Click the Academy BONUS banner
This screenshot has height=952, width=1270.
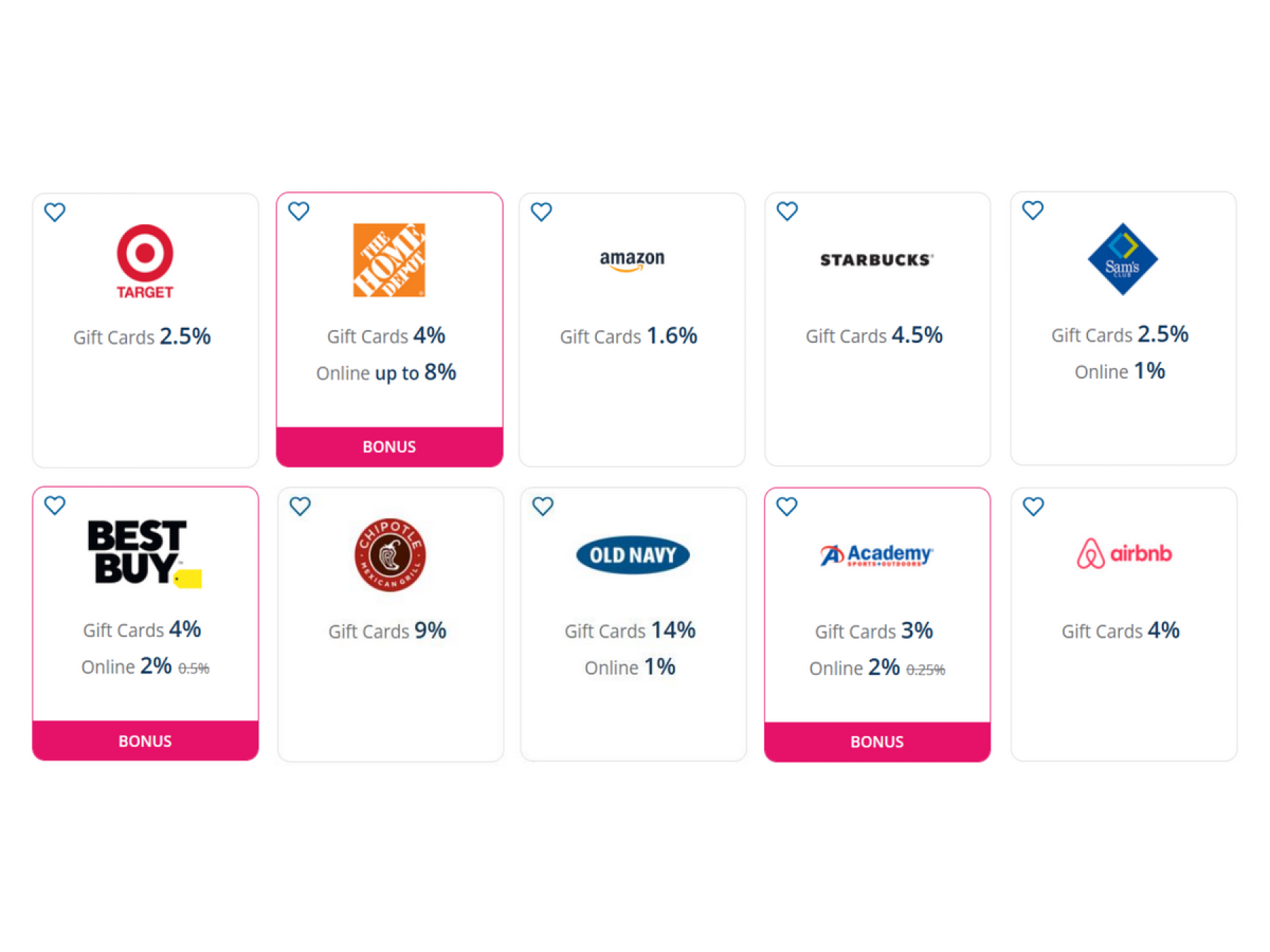click(x=877, y=741)
